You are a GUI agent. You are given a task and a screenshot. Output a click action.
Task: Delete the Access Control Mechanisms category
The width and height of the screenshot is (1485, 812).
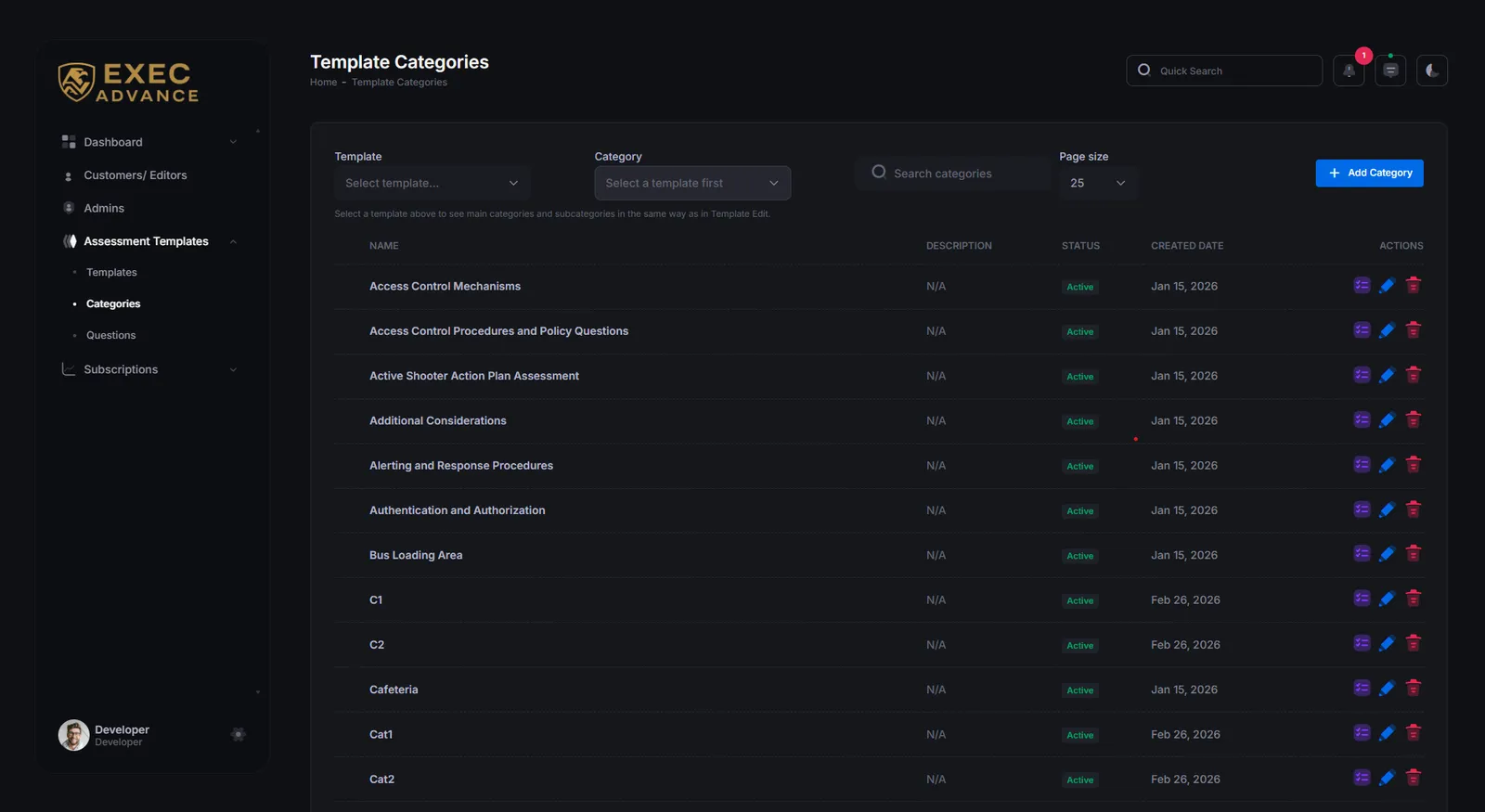point(1413,286)
